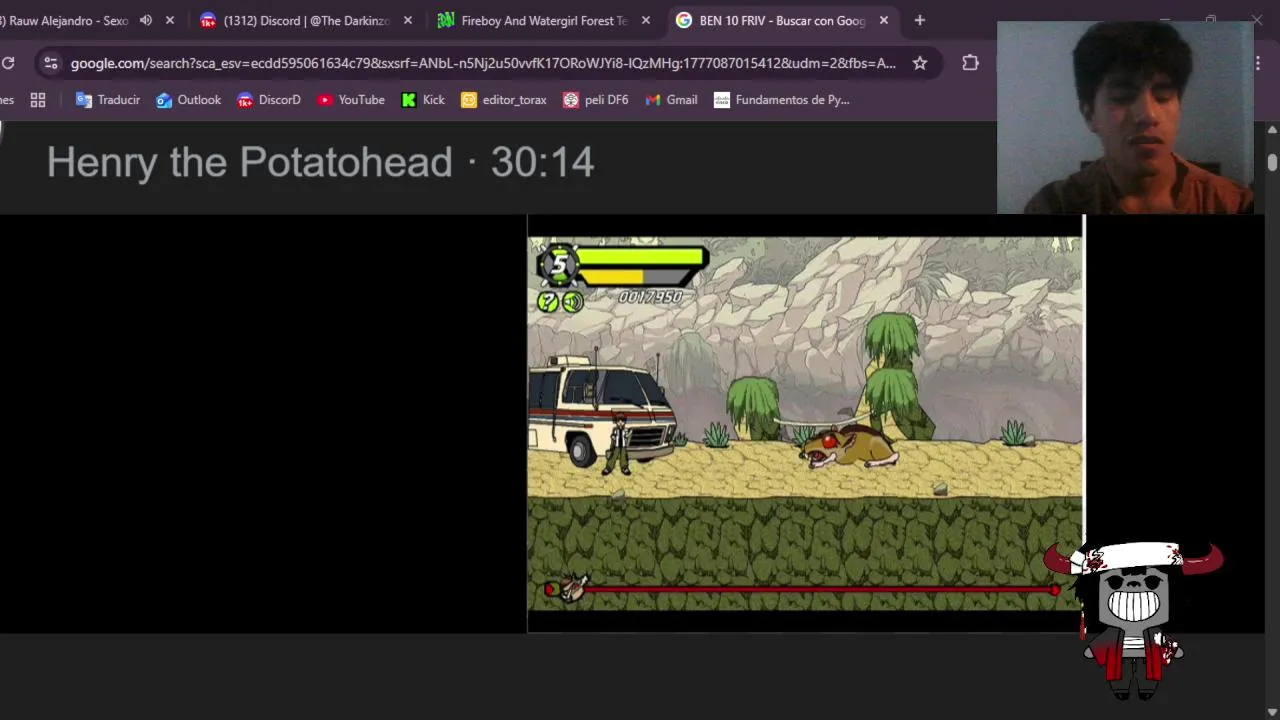Image resolution: width=1280 pixels, height=720 pixels.
Task: Click the mutant rat enemy
Action: click(x=850, y=446)
